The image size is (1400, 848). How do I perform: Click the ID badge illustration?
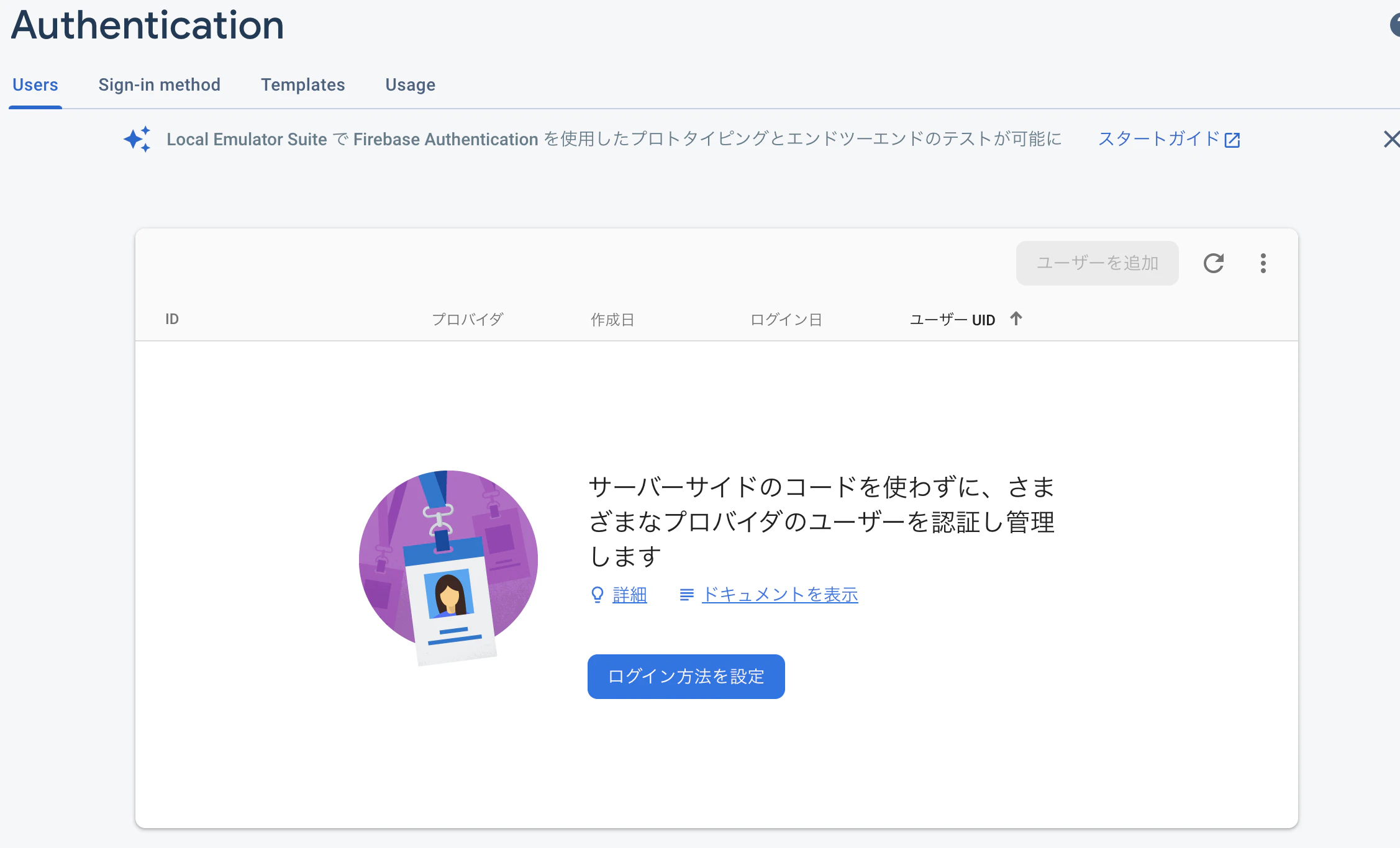click(x=448, y=567)
